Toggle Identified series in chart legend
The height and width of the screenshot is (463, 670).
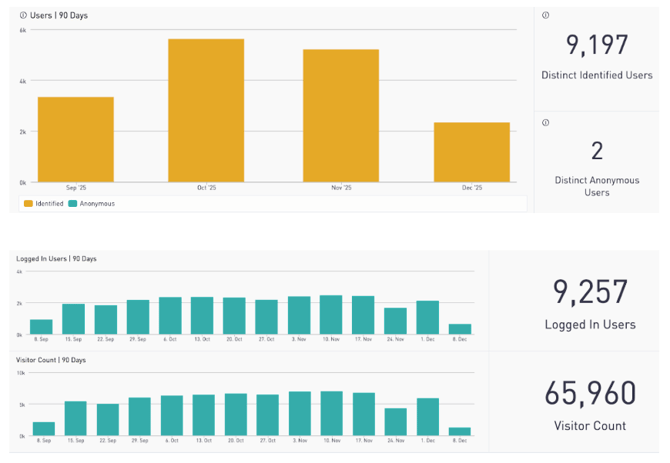pyautogui.click(x=44, y=204)
